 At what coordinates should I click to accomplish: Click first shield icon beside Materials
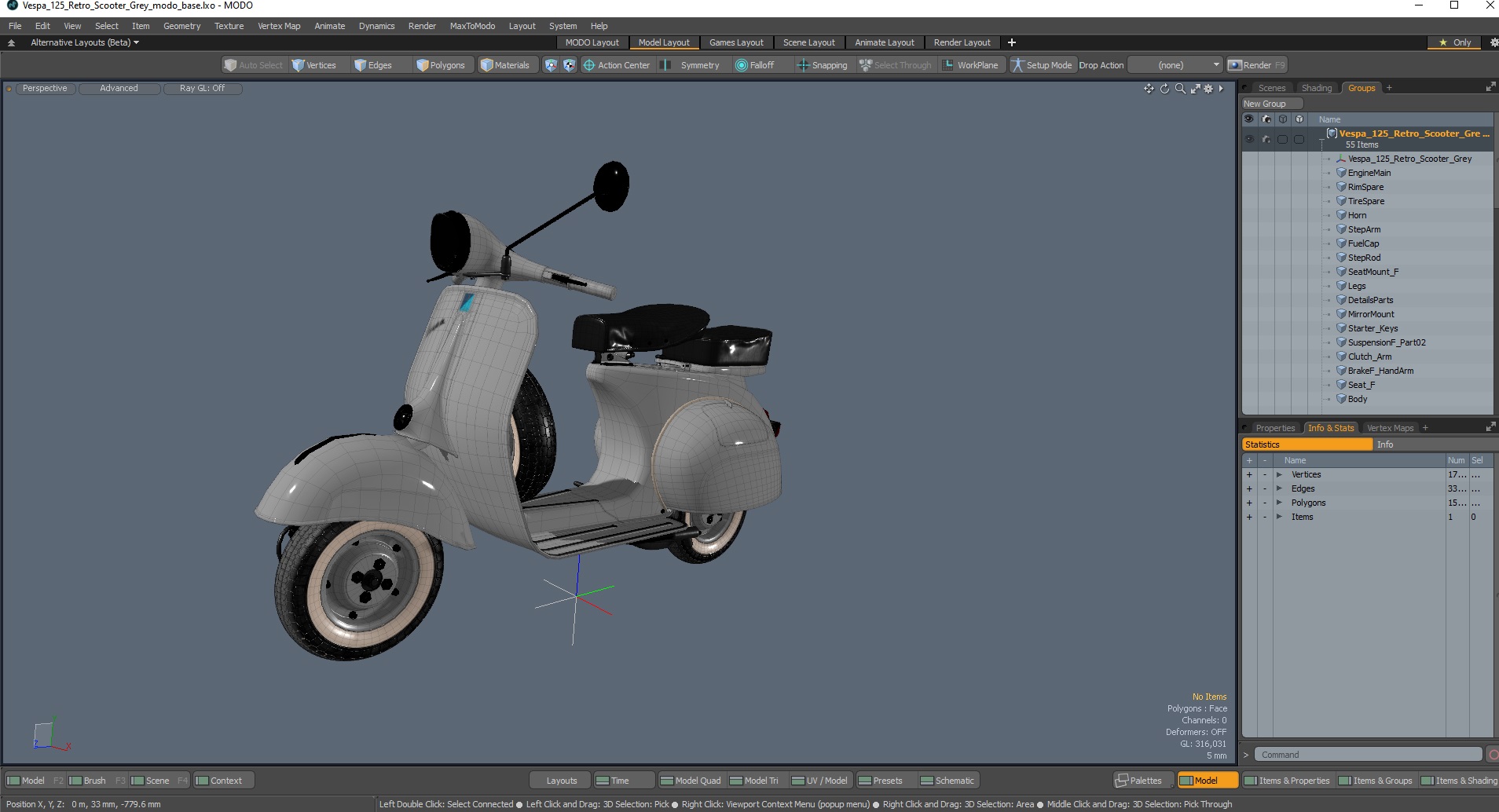click(551, 65)
